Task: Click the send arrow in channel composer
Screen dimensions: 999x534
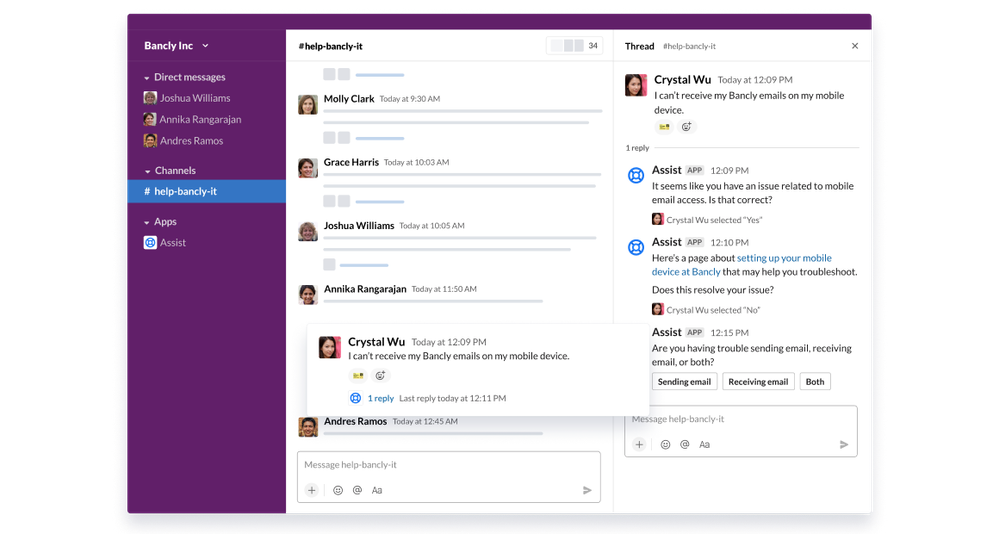Action: (x=587, y=491)
